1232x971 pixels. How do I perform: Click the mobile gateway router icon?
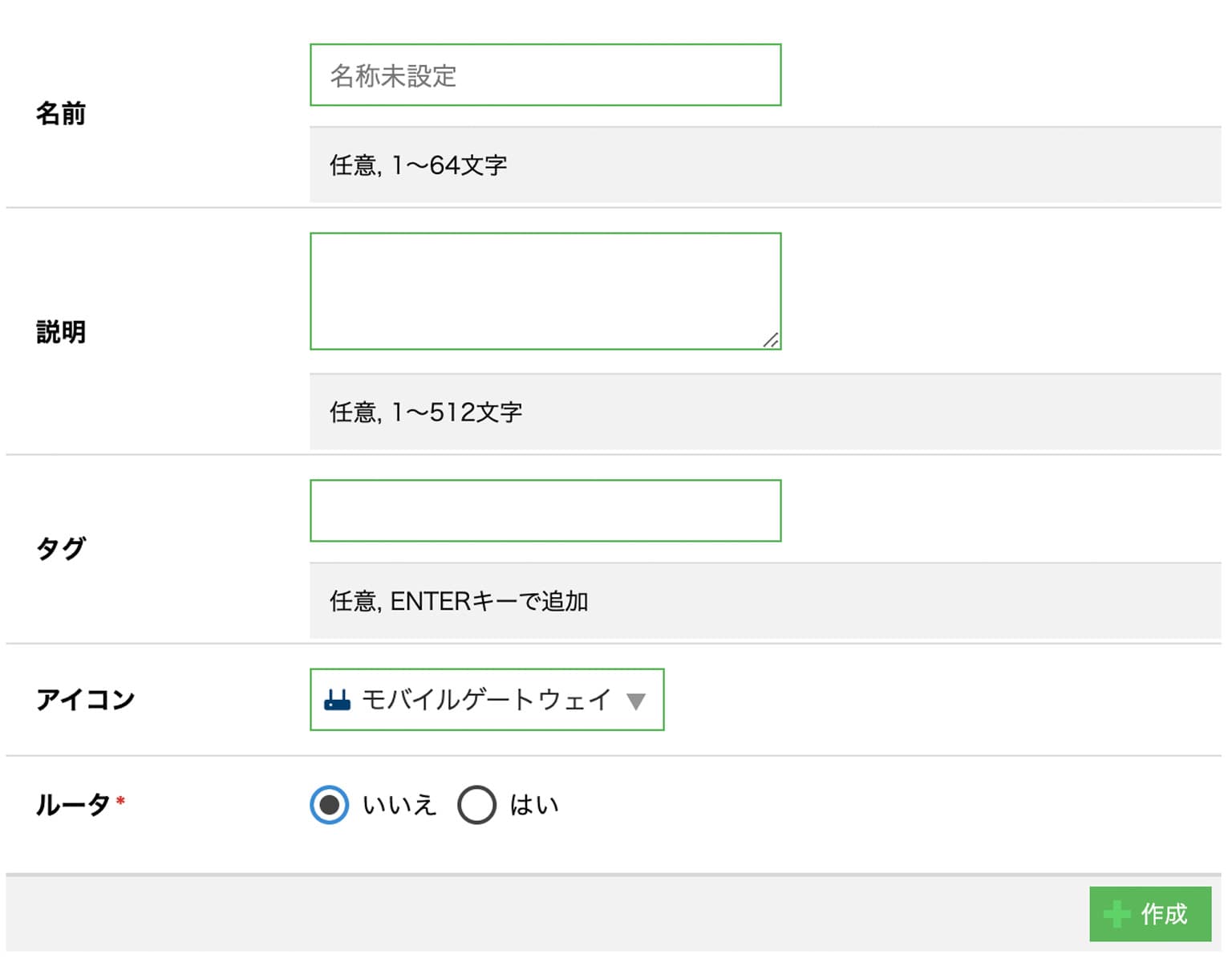tap(337, 700)
